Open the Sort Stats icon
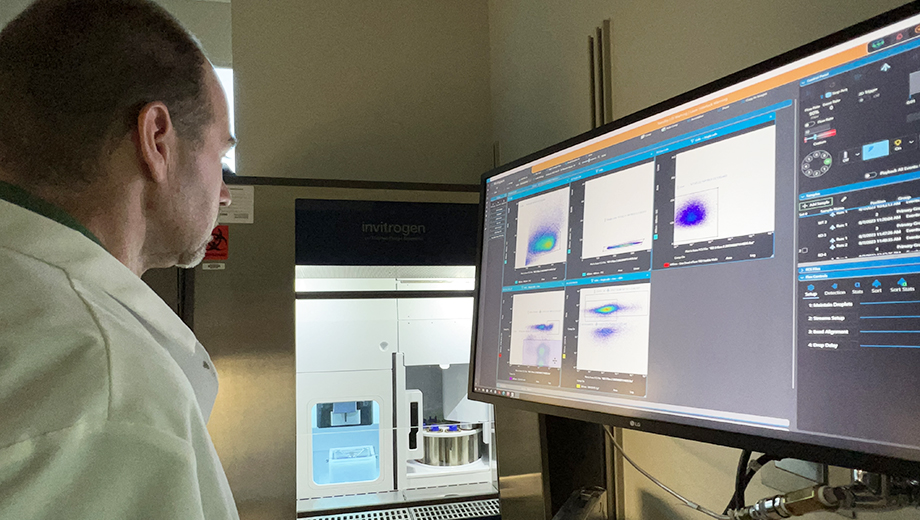 point(903,285)
